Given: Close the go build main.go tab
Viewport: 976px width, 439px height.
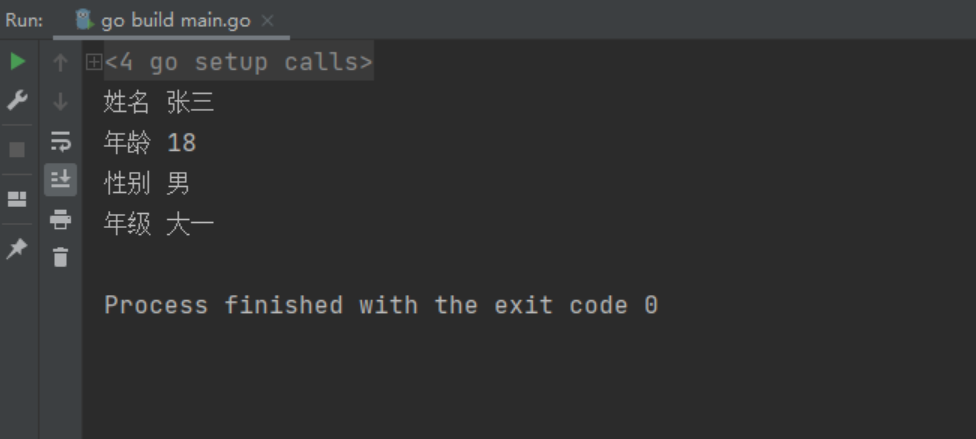Looking at the screenshot, I should pyautogui.click(x=268, y=21).
